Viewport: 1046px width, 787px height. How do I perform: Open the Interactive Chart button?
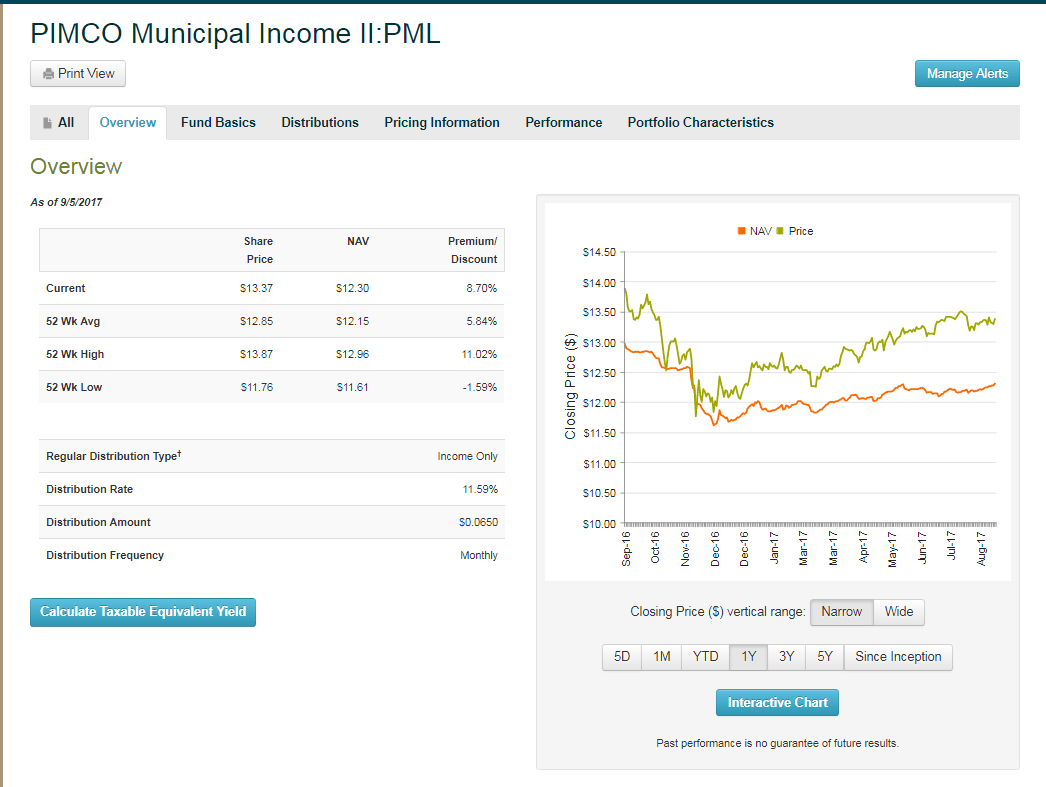777,702
